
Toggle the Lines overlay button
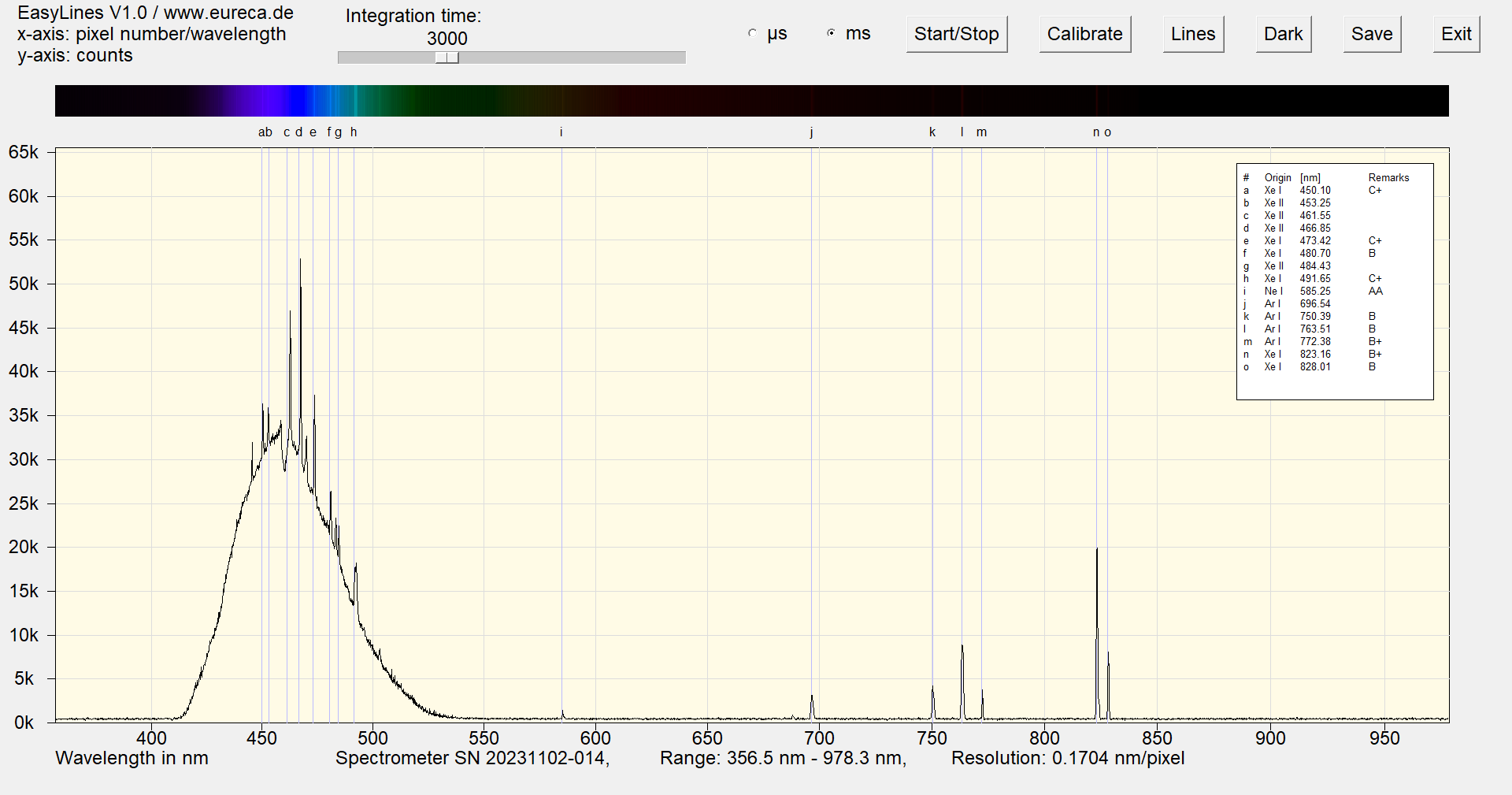pos(1192,34)
